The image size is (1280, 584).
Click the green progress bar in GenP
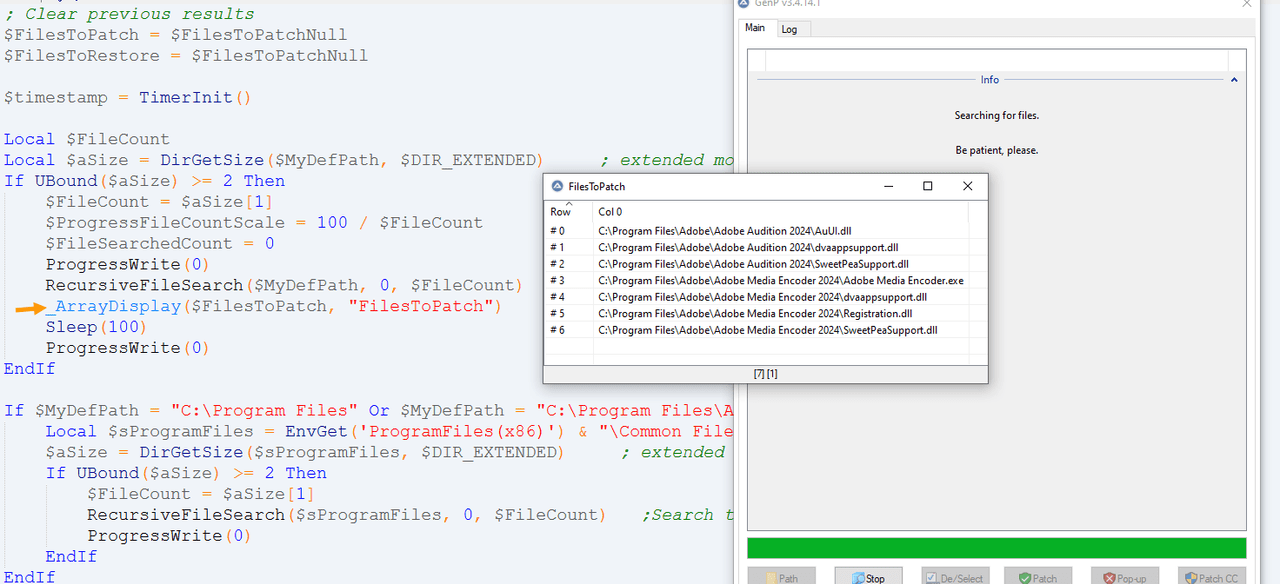click(996, 547)
